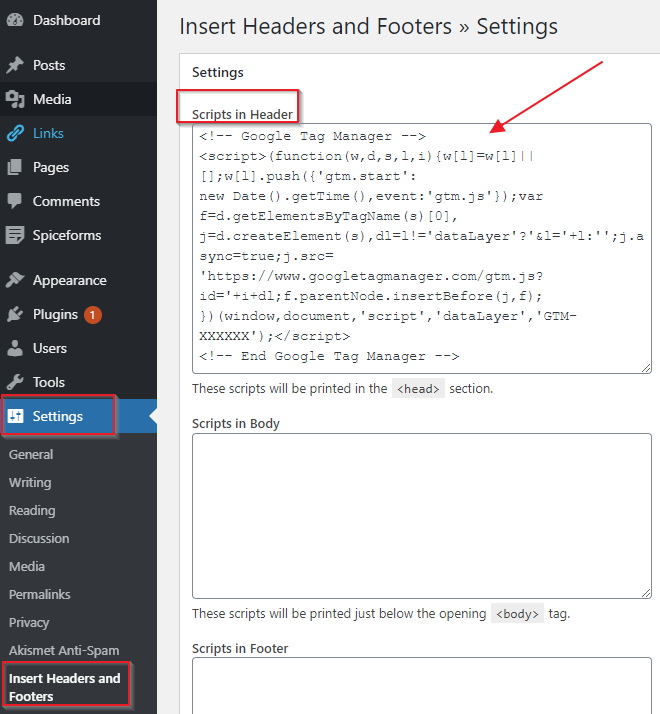Open Writing settings submenu link
Image resolution: width=660 pixels, height=714 pixels.
30,483
